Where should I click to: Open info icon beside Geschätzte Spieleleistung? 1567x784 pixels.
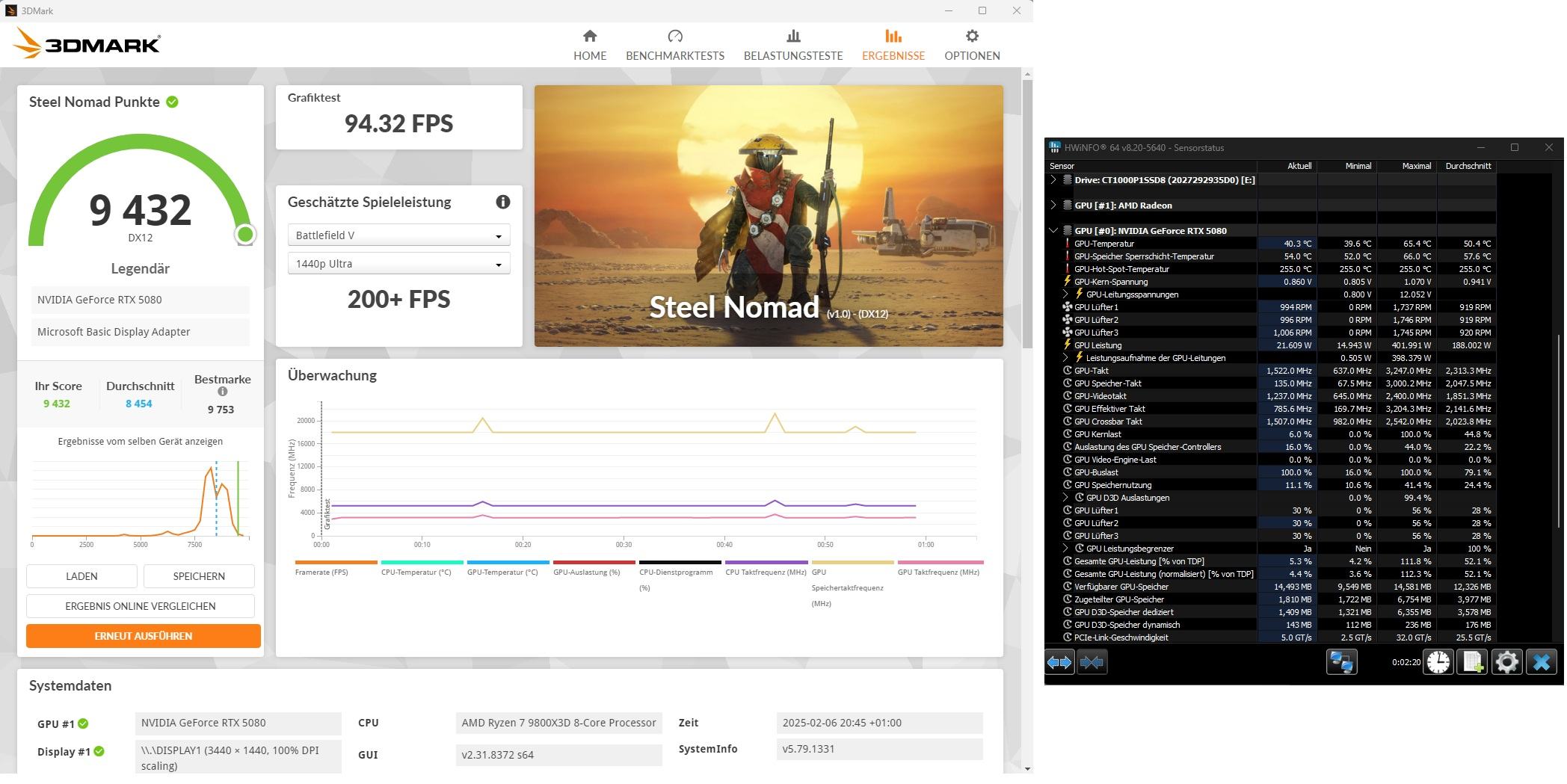pos(502,202)
